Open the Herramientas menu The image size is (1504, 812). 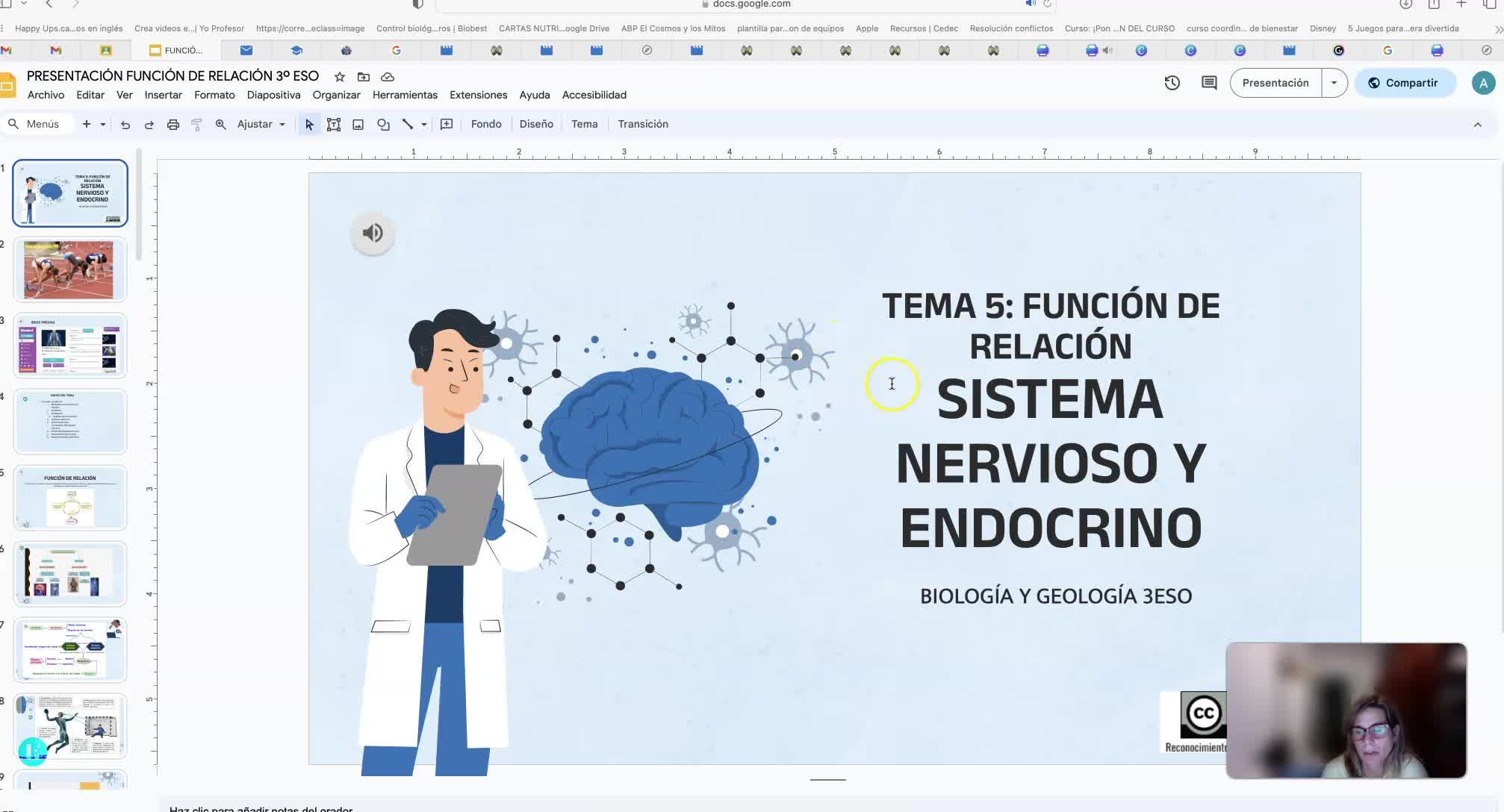point(405,95)
